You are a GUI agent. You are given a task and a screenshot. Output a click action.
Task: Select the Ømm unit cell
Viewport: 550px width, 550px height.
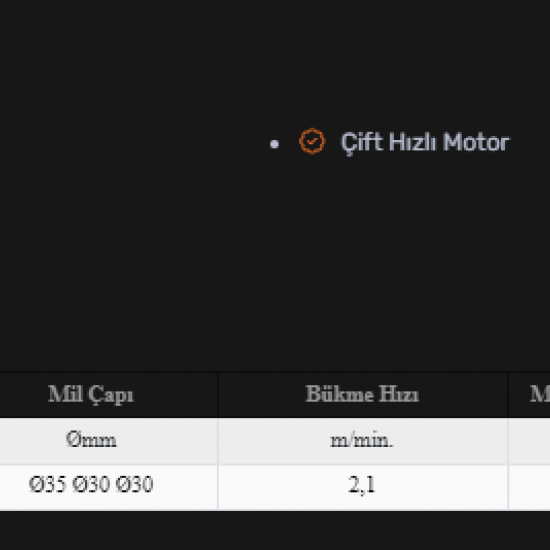coord(91,441)
